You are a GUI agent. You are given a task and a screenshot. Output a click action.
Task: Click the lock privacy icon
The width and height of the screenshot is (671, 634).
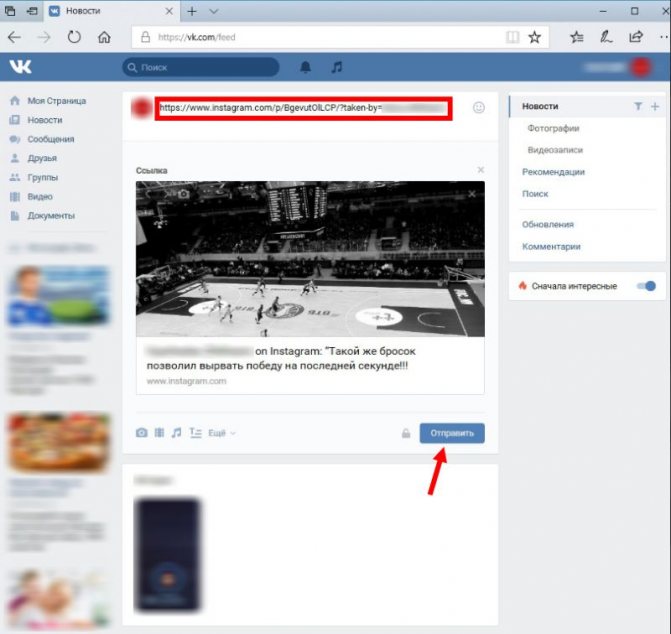coord(406,433)
